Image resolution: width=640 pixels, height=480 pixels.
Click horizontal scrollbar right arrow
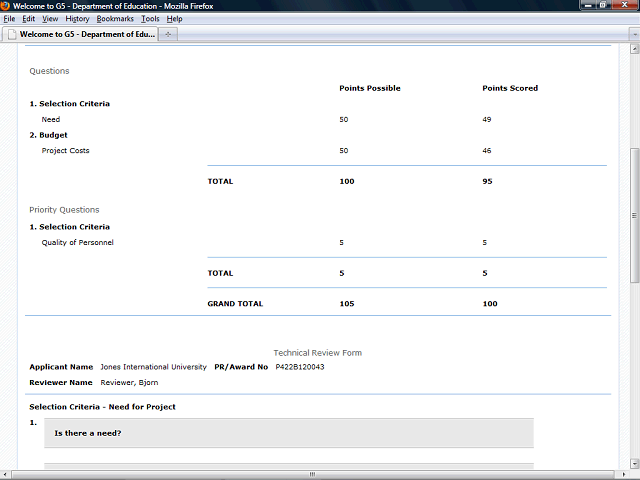(x=624, y=474)
